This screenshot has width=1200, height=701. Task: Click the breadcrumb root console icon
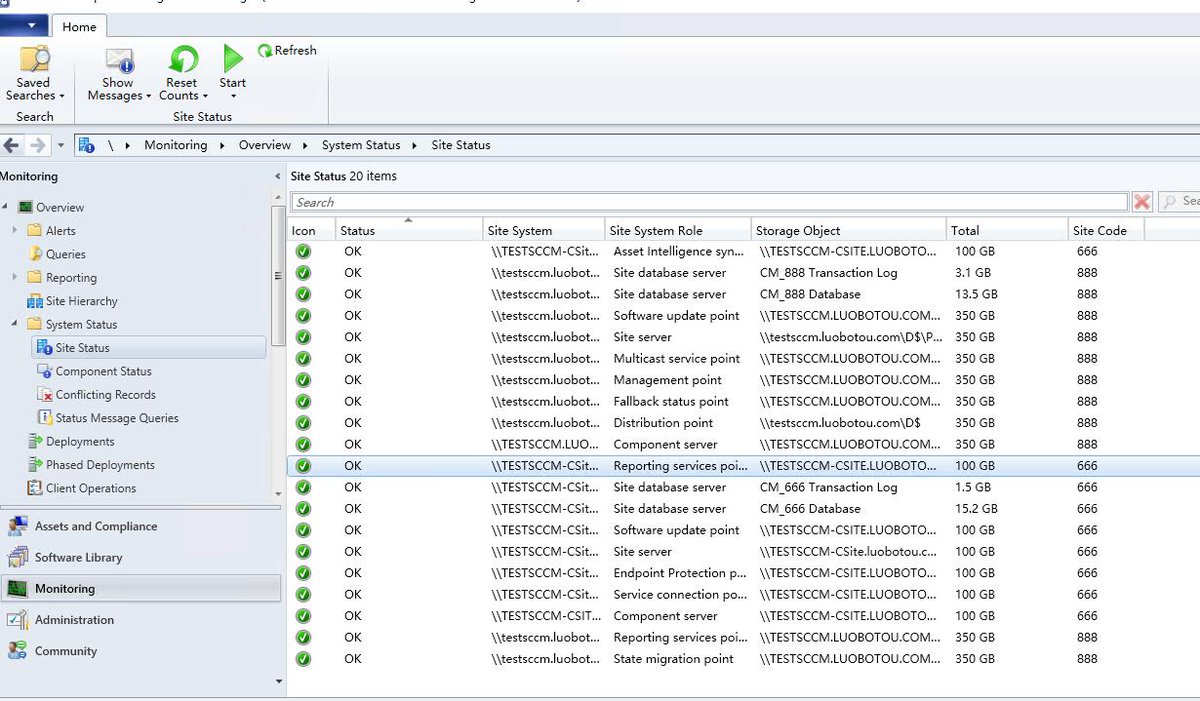pyautogui.click(x=87, y=145)
